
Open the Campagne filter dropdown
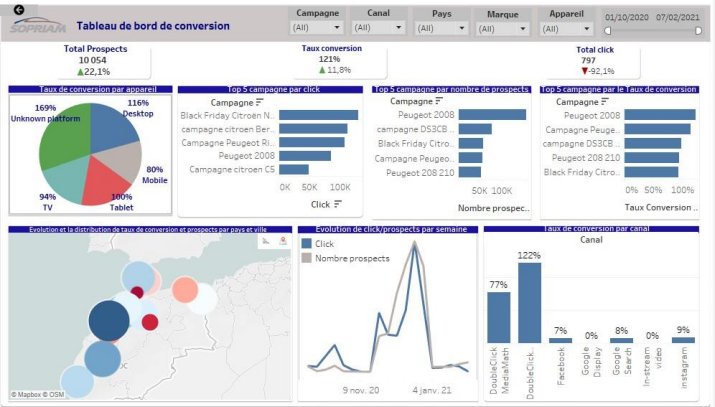[316, 28]
